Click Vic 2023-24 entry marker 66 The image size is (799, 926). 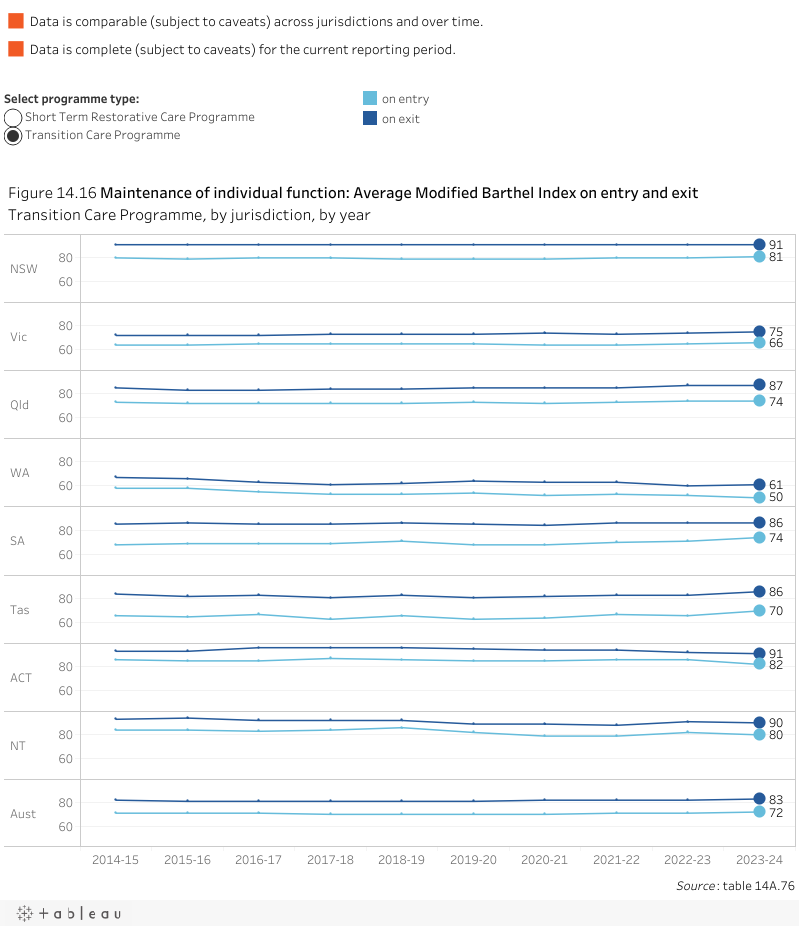(759, 343)
